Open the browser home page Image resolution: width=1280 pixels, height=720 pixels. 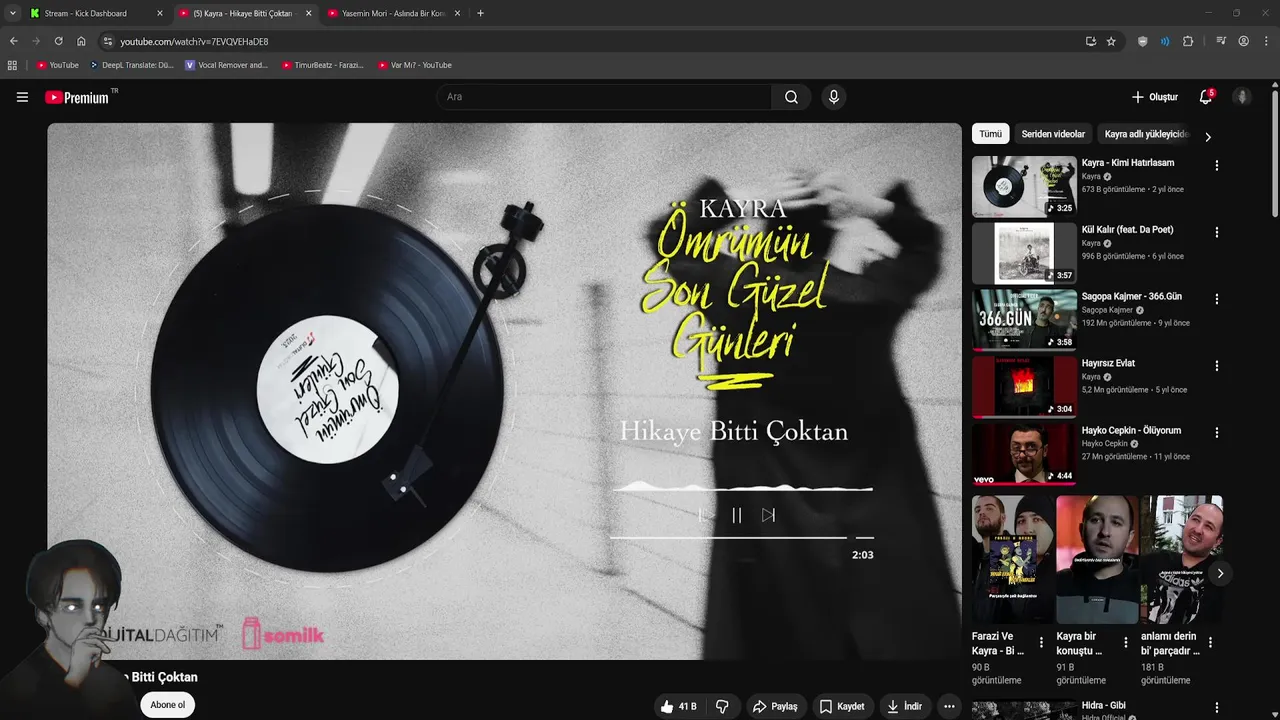click(x=81, y=41)
